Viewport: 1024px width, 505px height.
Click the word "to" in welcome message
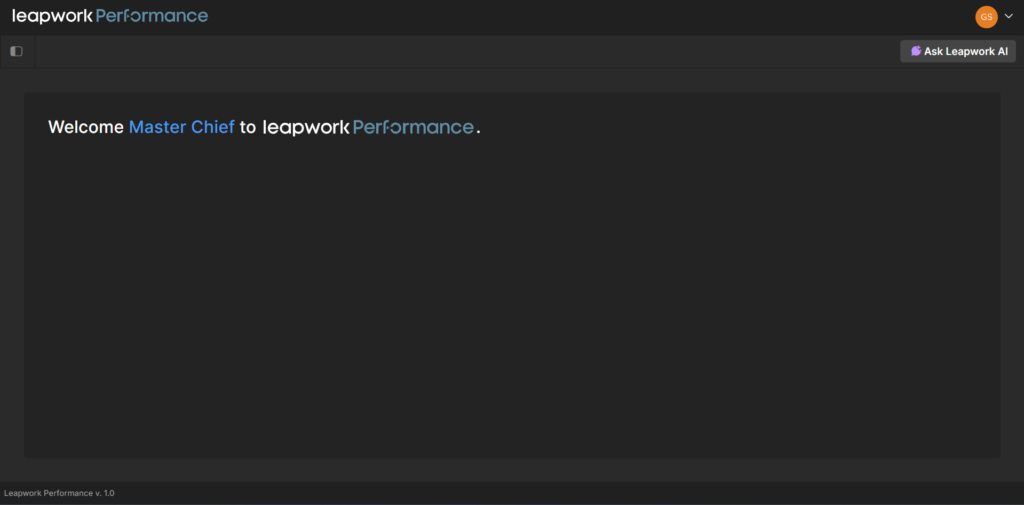point(248,127)
